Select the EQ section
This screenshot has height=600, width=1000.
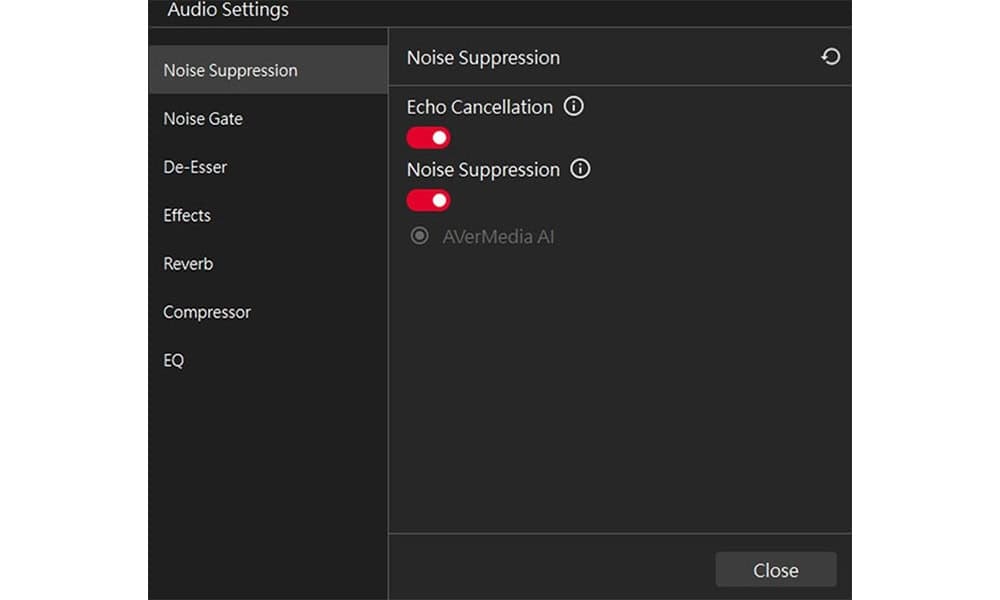click(173, 360)
